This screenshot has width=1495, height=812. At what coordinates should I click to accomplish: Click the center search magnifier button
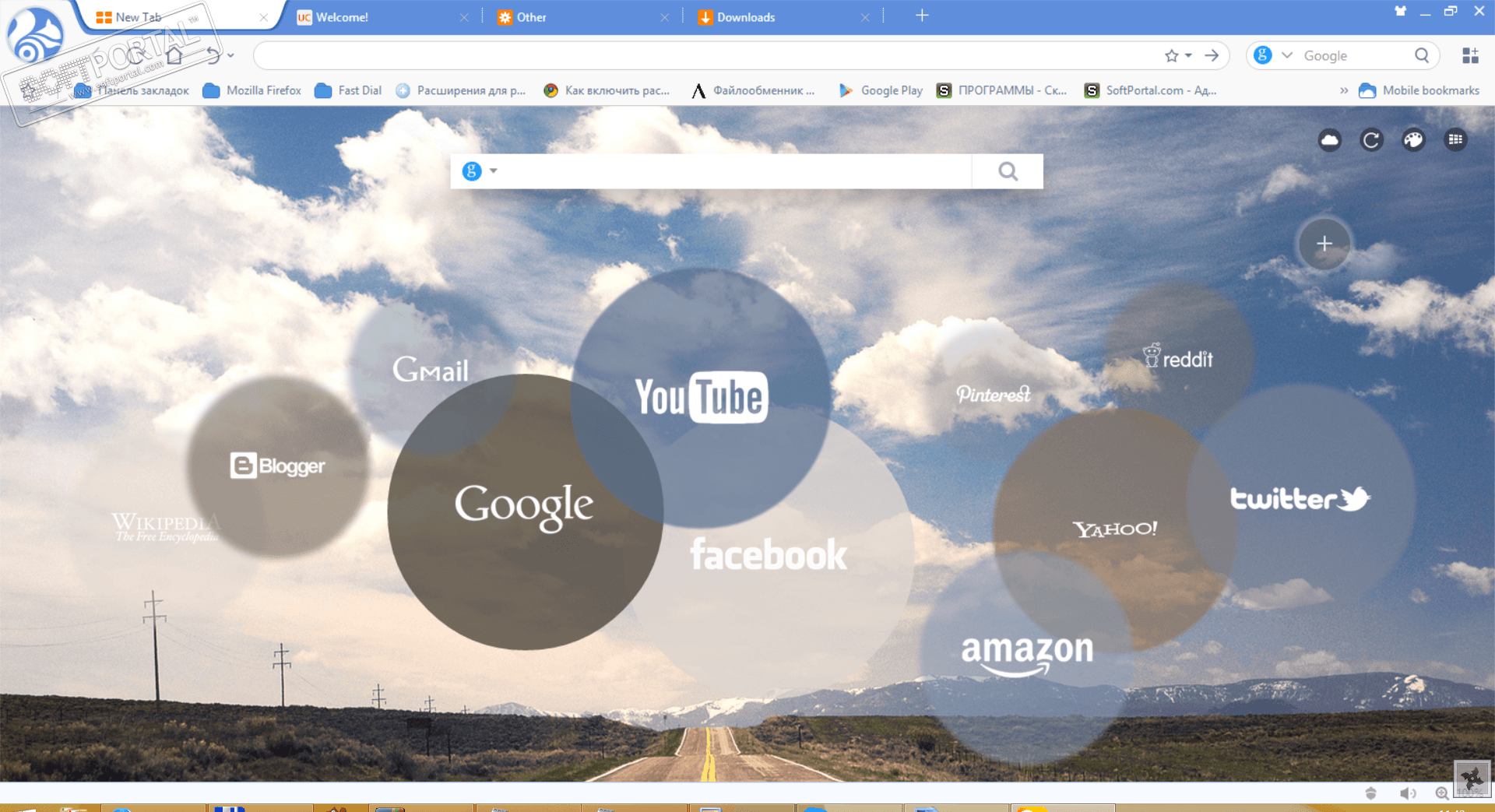click(1008, 171)
